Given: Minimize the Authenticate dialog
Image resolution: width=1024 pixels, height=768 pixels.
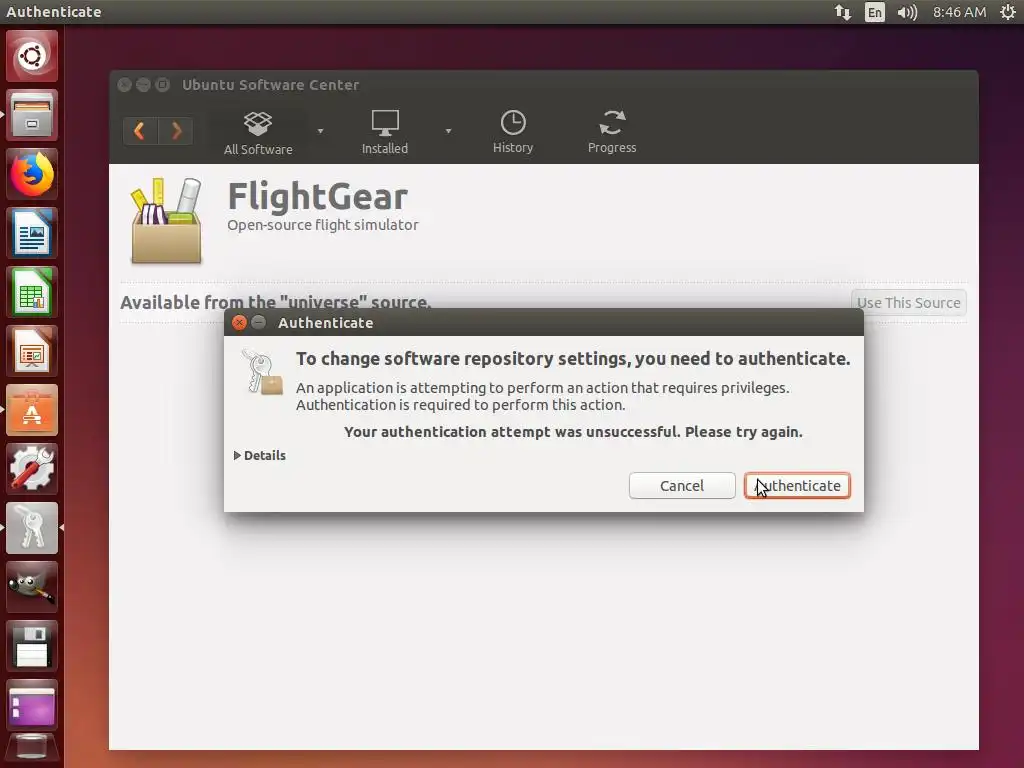Looking at the screenshot, I should point(259,322).
